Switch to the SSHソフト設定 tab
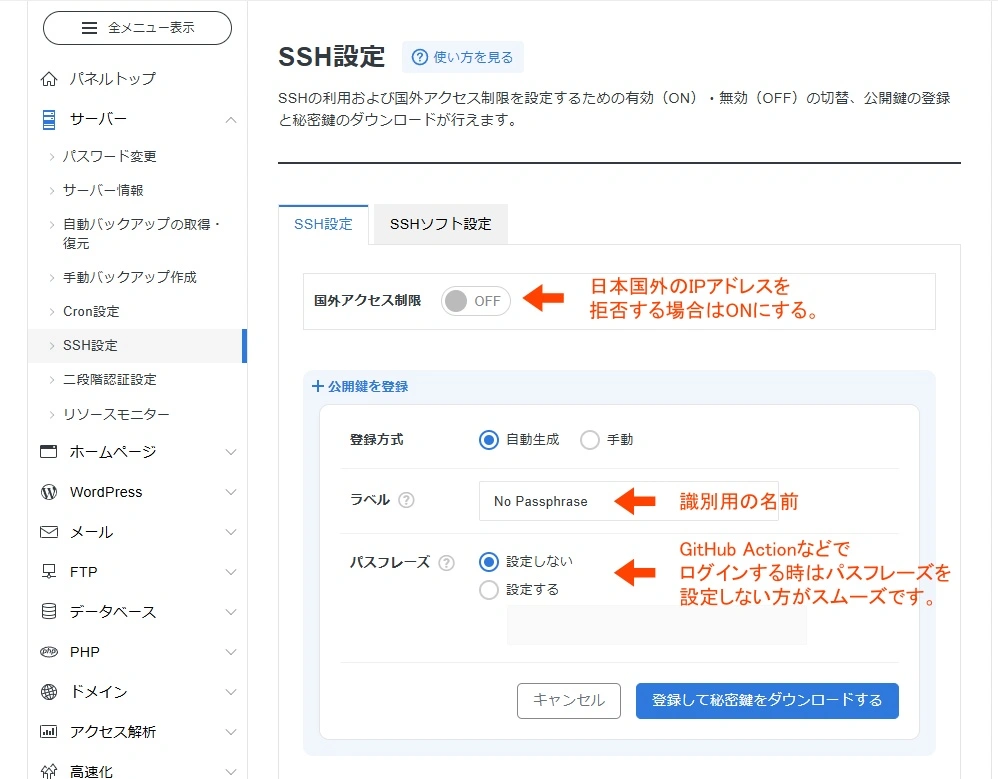Viewport: 998px width, 779px height. (440, 224)
